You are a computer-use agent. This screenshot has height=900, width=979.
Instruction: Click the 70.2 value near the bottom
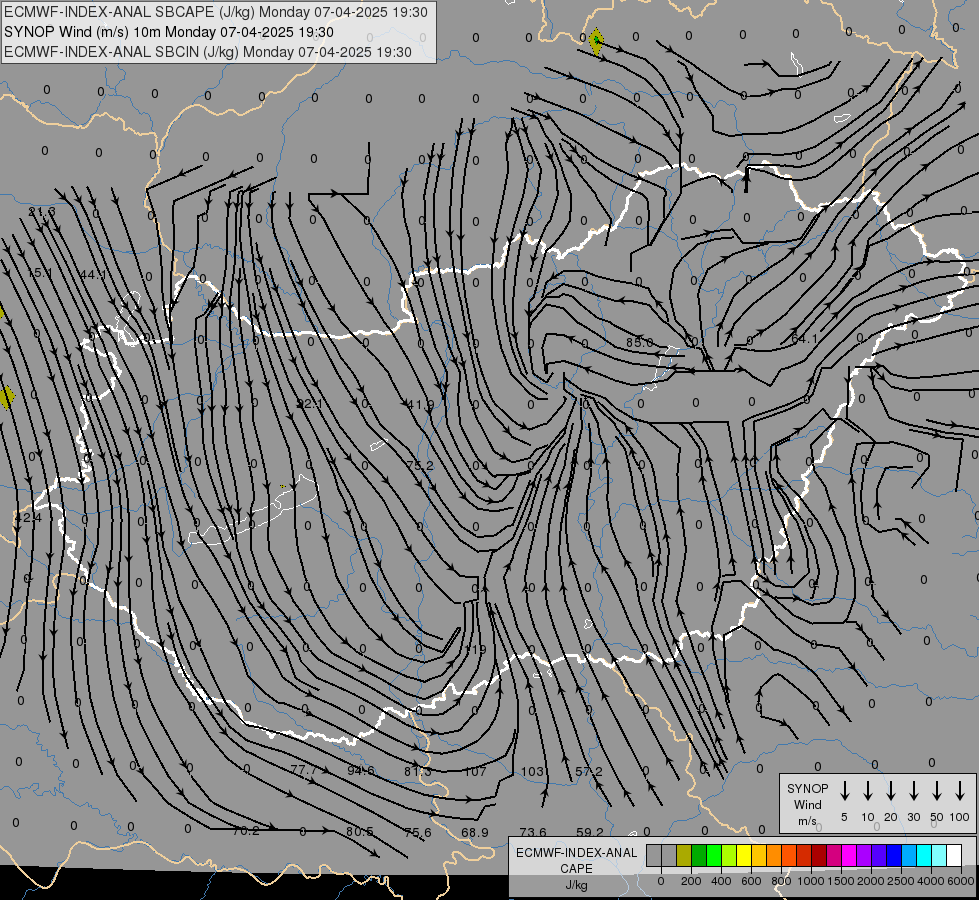[245, 831]
